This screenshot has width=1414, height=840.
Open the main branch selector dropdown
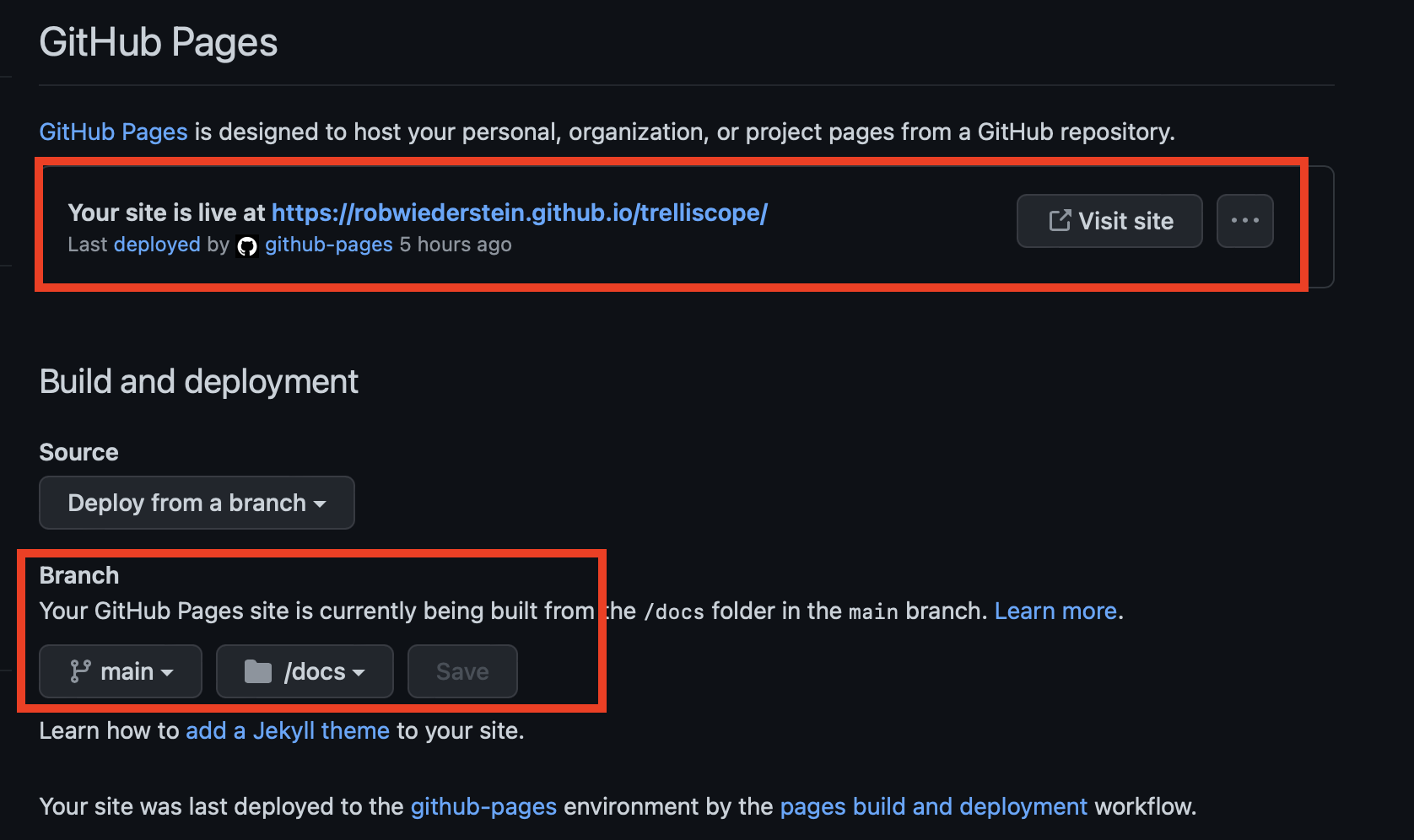pos(121,671)
